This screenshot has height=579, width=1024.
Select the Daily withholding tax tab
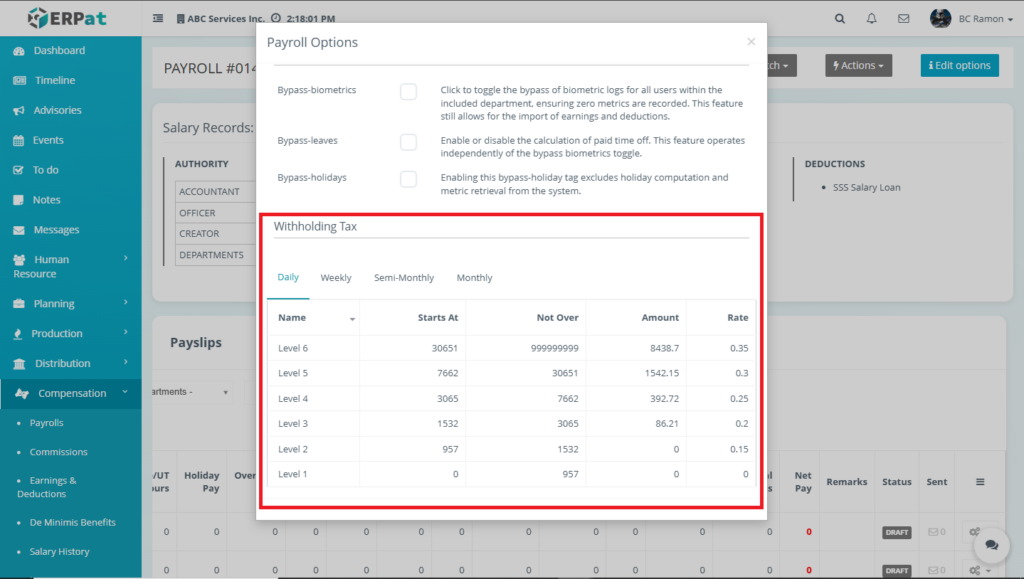288,277
